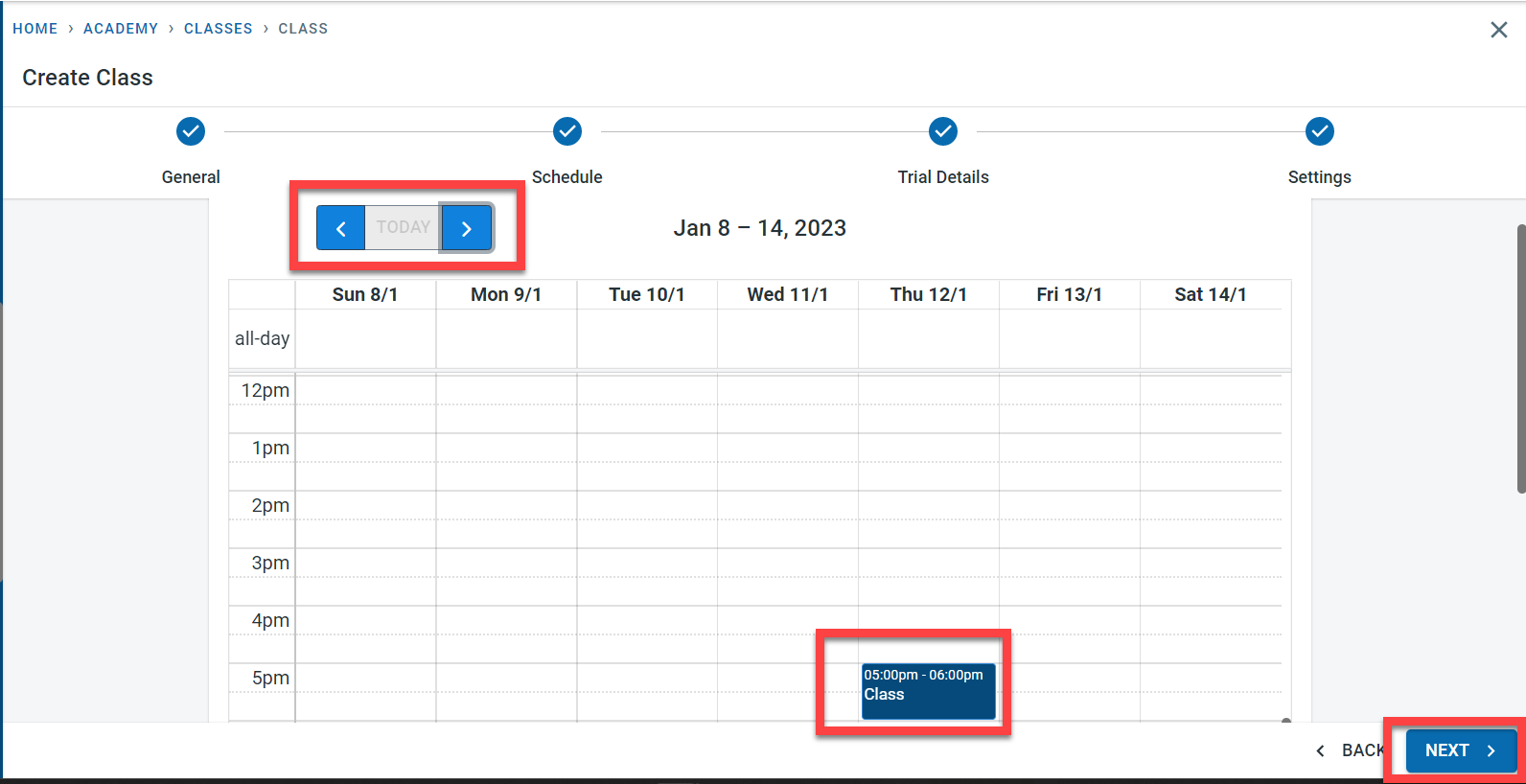This screenshot has width=1526, height=784.
Task: Navigate to ACADEMY breadcrumb
Action: [121, 29]
